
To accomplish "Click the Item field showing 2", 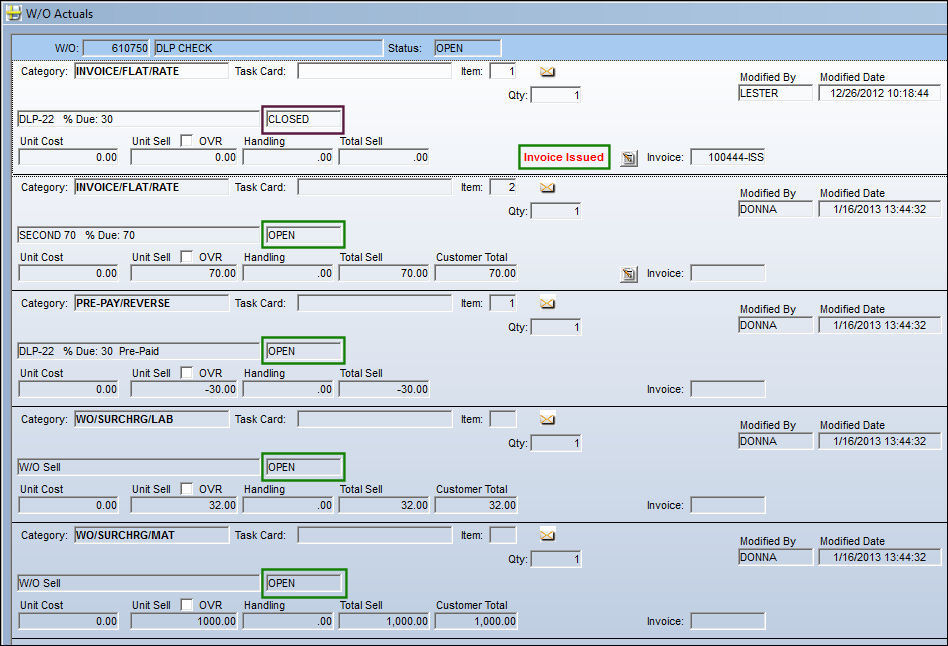I will [503, 188].
